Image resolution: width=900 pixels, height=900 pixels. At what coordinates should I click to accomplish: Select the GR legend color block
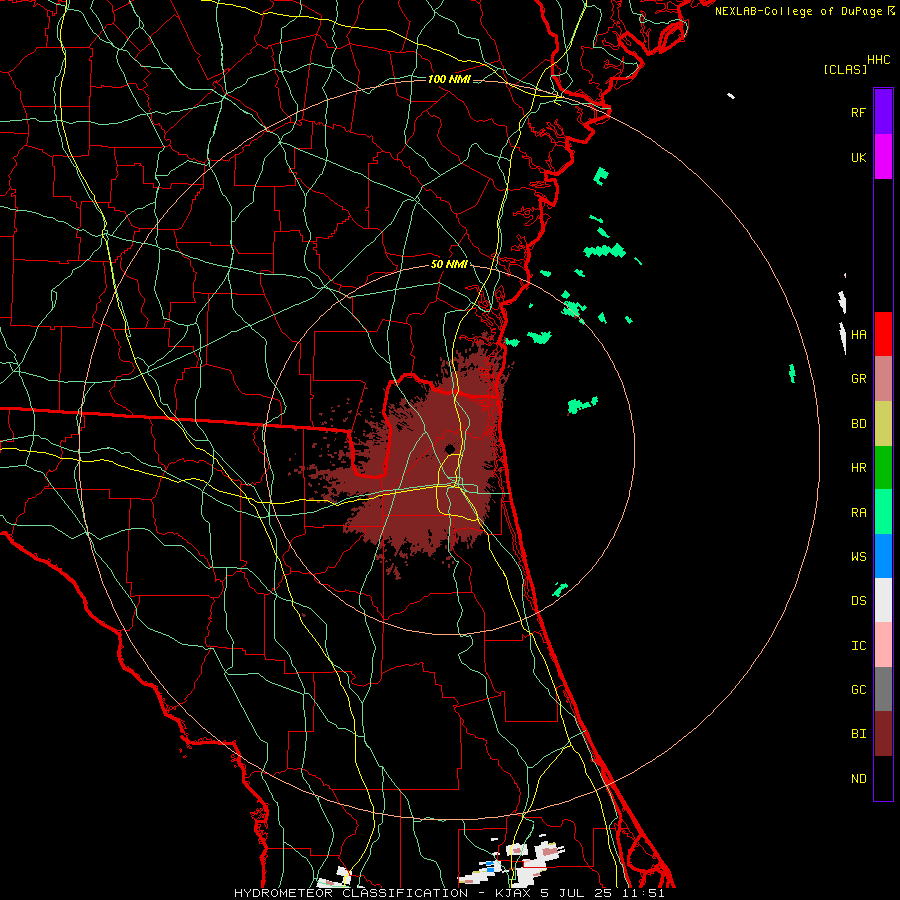click(x=883, y=378)
